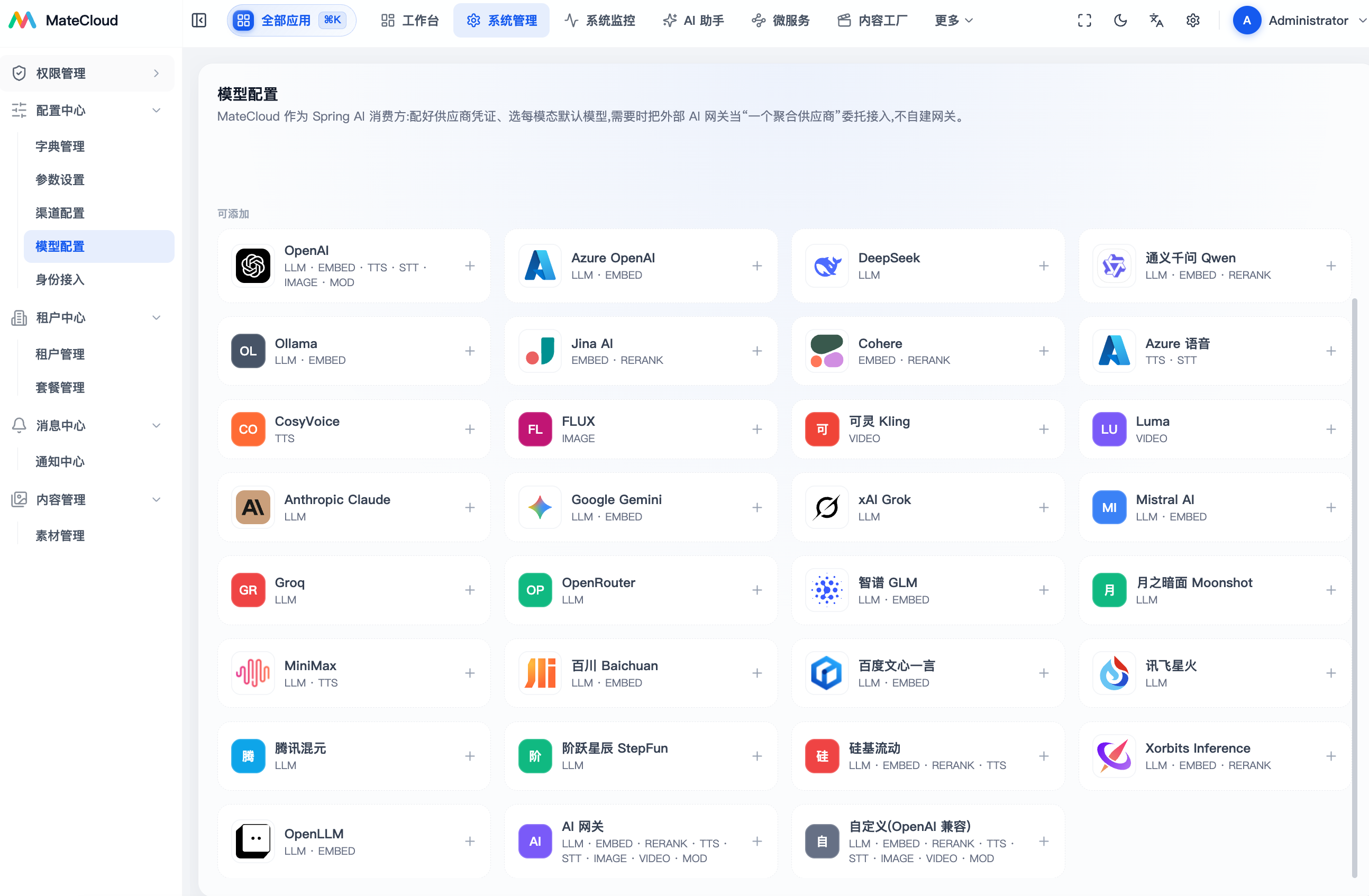The height and width of the screenshot is (896, 1369).
Task: Switch to the 微服务 tab
Action: tap(781, 21)
